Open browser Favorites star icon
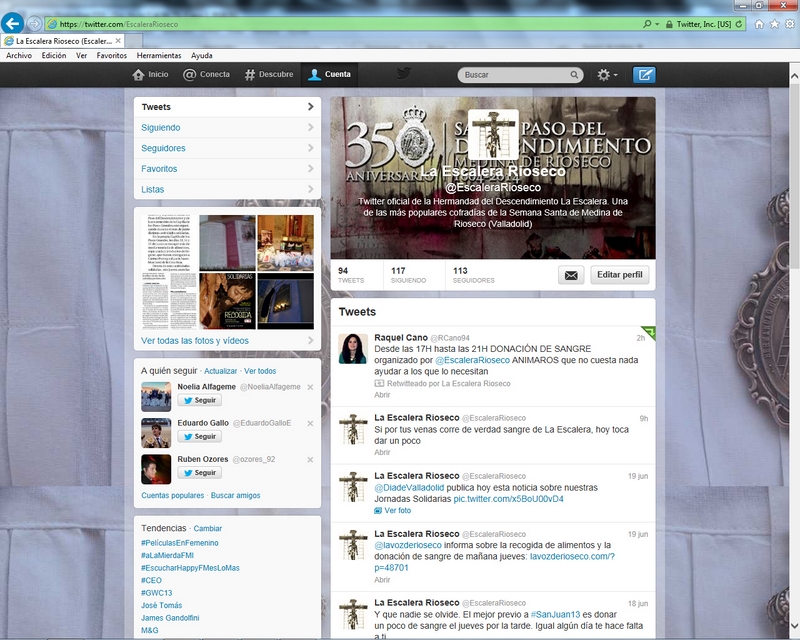The image size is (800, 640). point(774,24)
